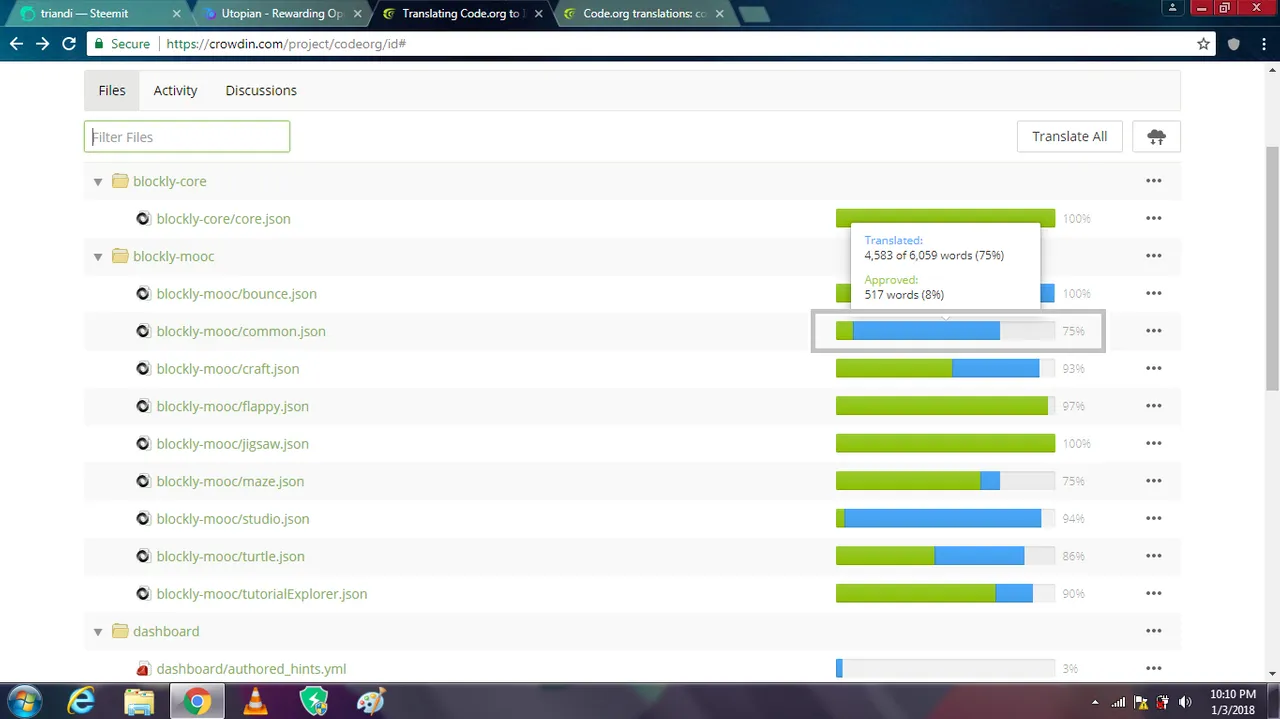This screenshot has width=1280, height=719.
Task: Reload the page in Chrome
Action: click(69, 44)
